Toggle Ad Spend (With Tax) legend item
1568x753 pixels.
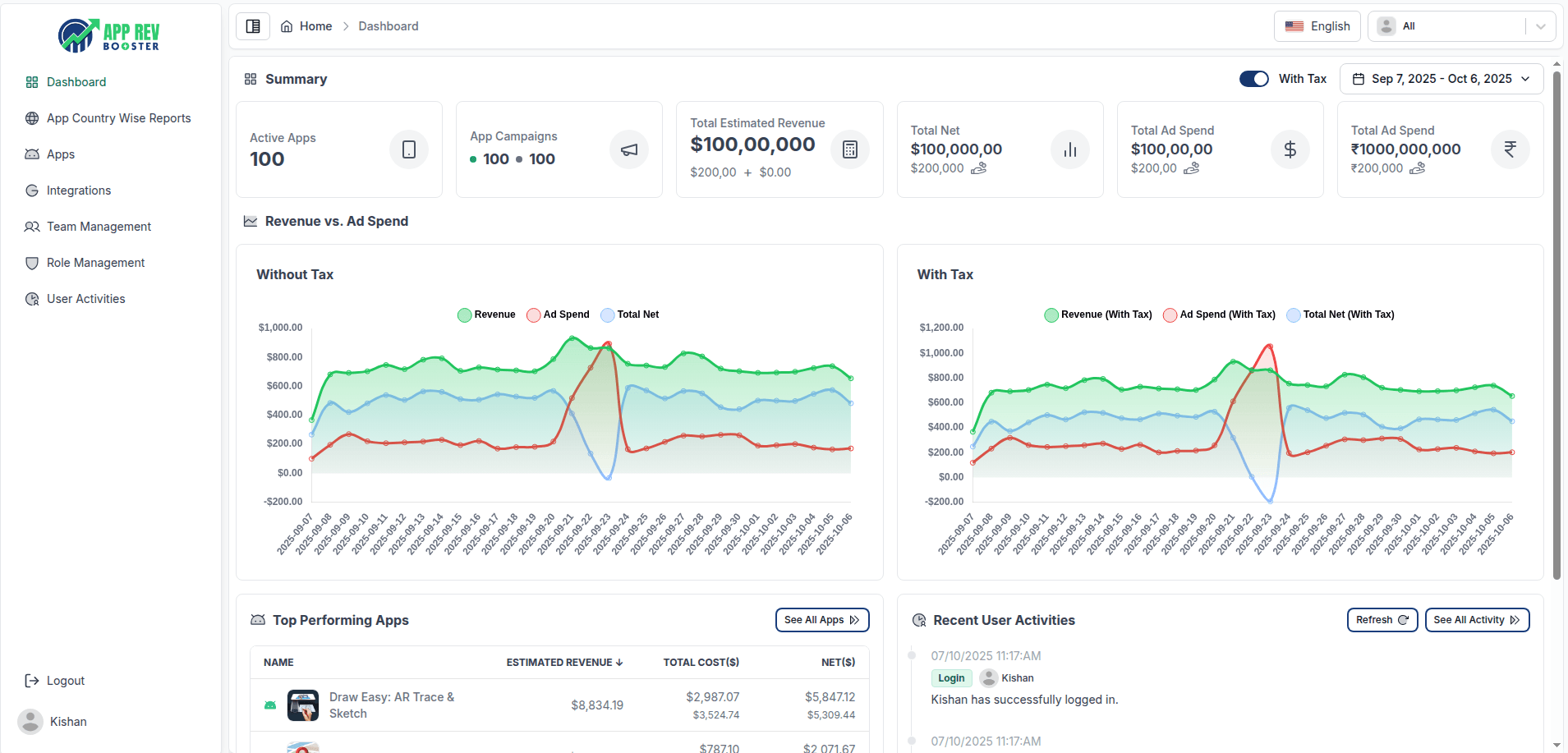tap(1219, 315)
